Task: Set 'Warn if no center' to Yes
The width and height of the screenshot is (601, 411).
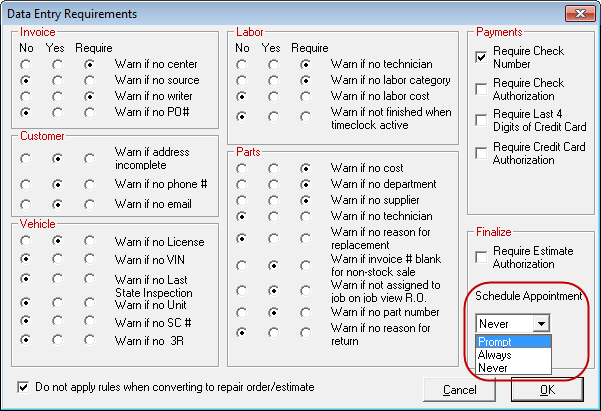Action: (58, 65)
